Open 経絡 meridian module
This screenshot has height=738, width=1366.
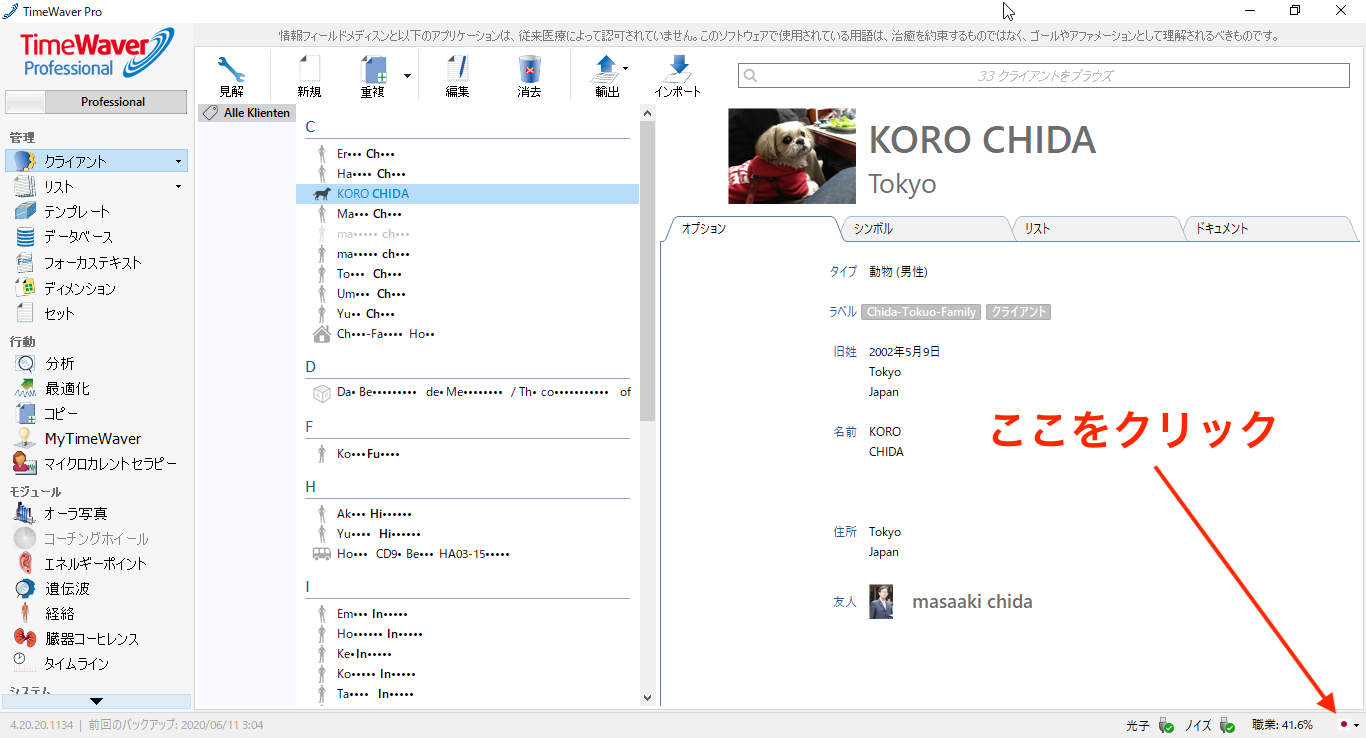click(59, 614)
